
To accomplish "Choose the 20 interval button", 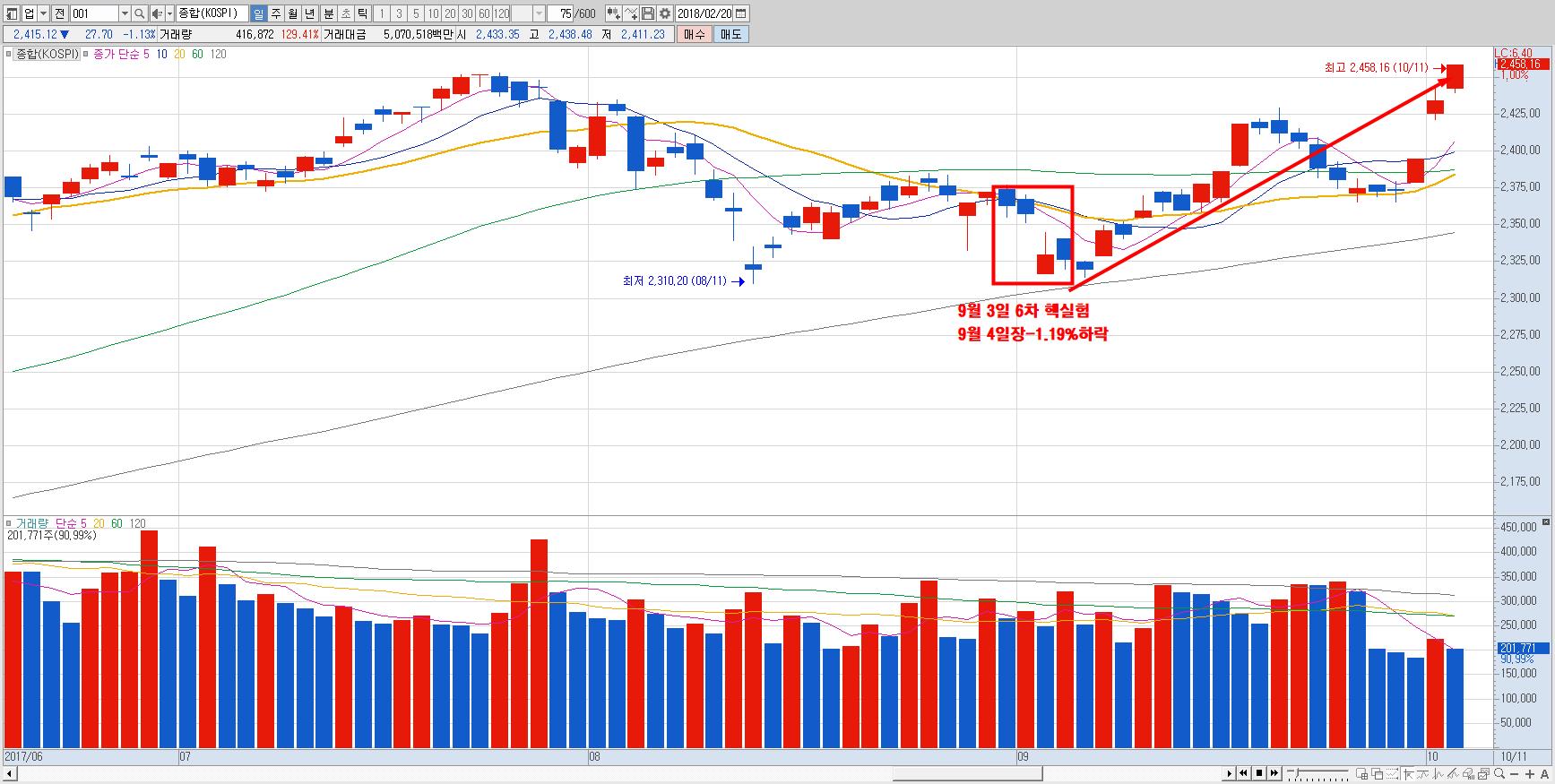I will click(450, 13).
